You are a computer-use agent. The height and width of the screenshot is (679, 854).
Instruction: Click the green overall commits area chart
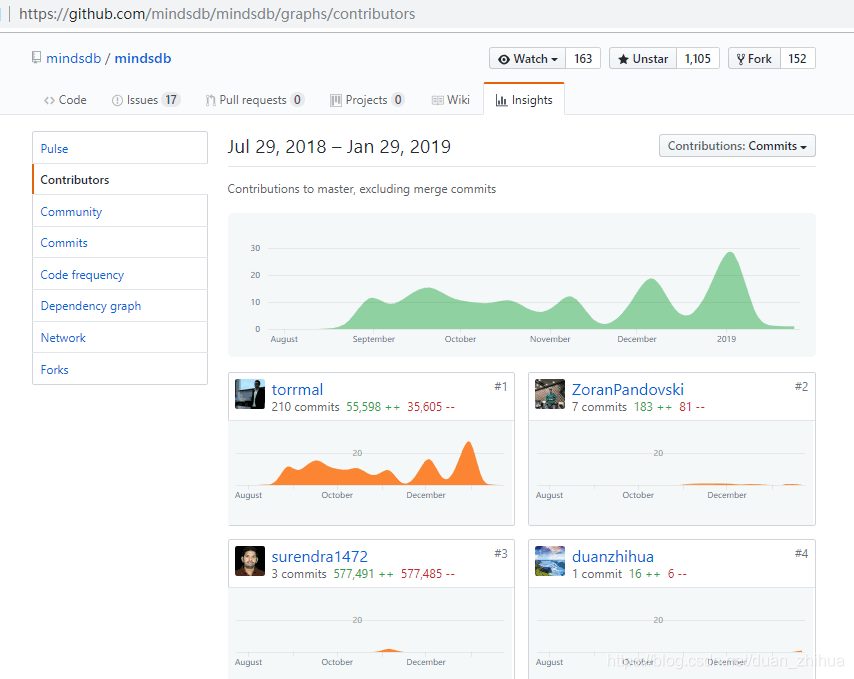[522, 285]
